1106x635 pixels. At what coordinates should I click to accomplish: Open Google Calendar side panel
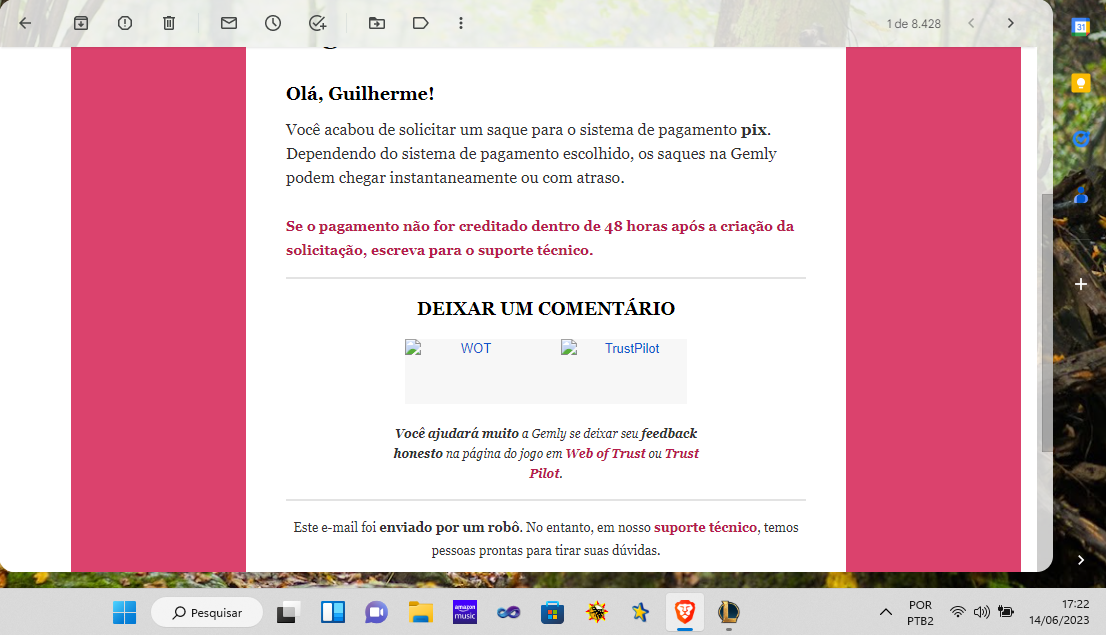[1080, 27]
